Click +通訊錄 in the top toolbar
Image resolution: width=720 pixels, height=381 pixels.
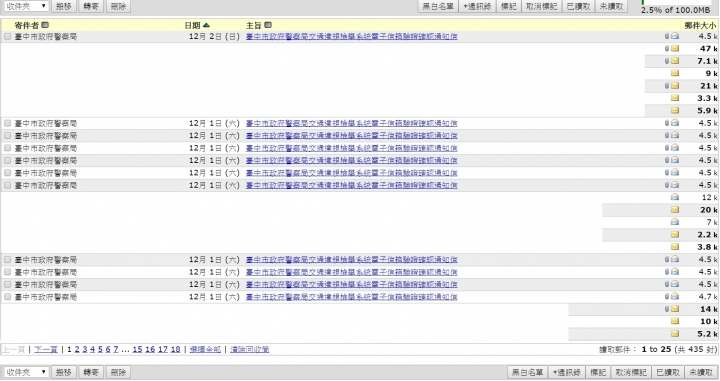coord(477,6)
